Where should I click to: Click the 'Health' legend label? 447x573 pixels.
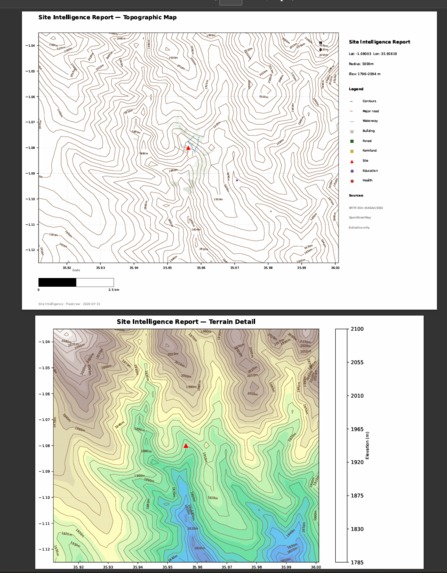(x=367, y=181)
